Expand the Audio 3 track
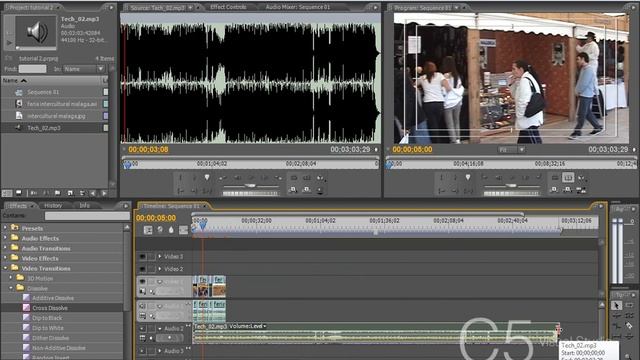Screen dimensions: 640x360 pyautogui.click(x=160, y=351)
